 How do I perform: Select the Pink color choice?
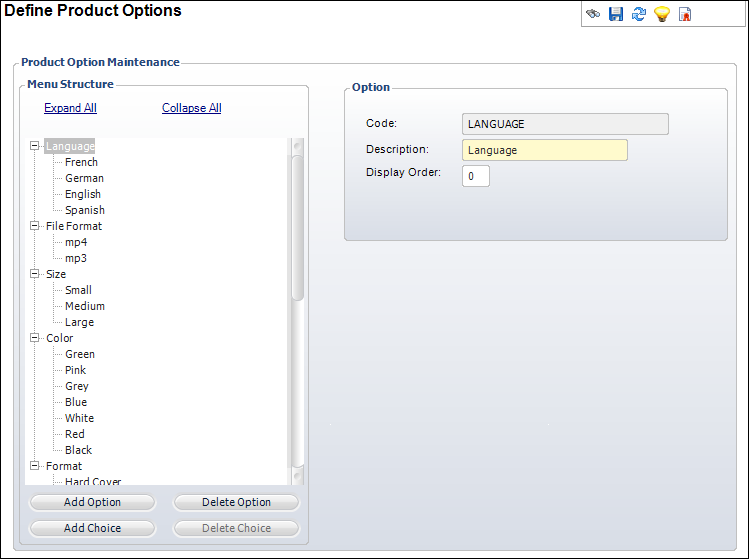pyautogui.click(x=75, y=370)
